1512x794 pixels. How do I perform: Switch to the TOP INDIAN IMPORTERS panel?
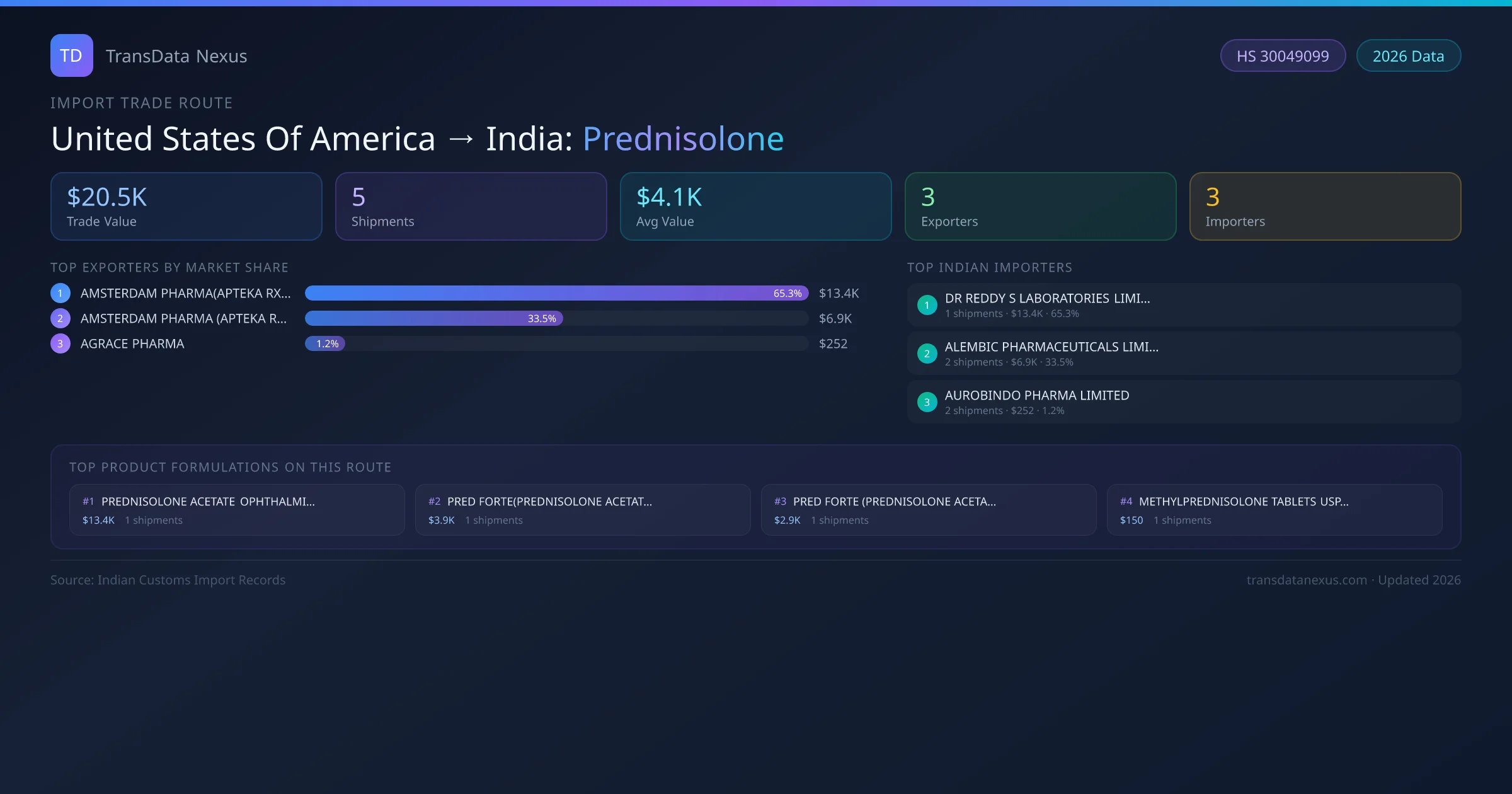pyautogui.click(x=990, y=267)
